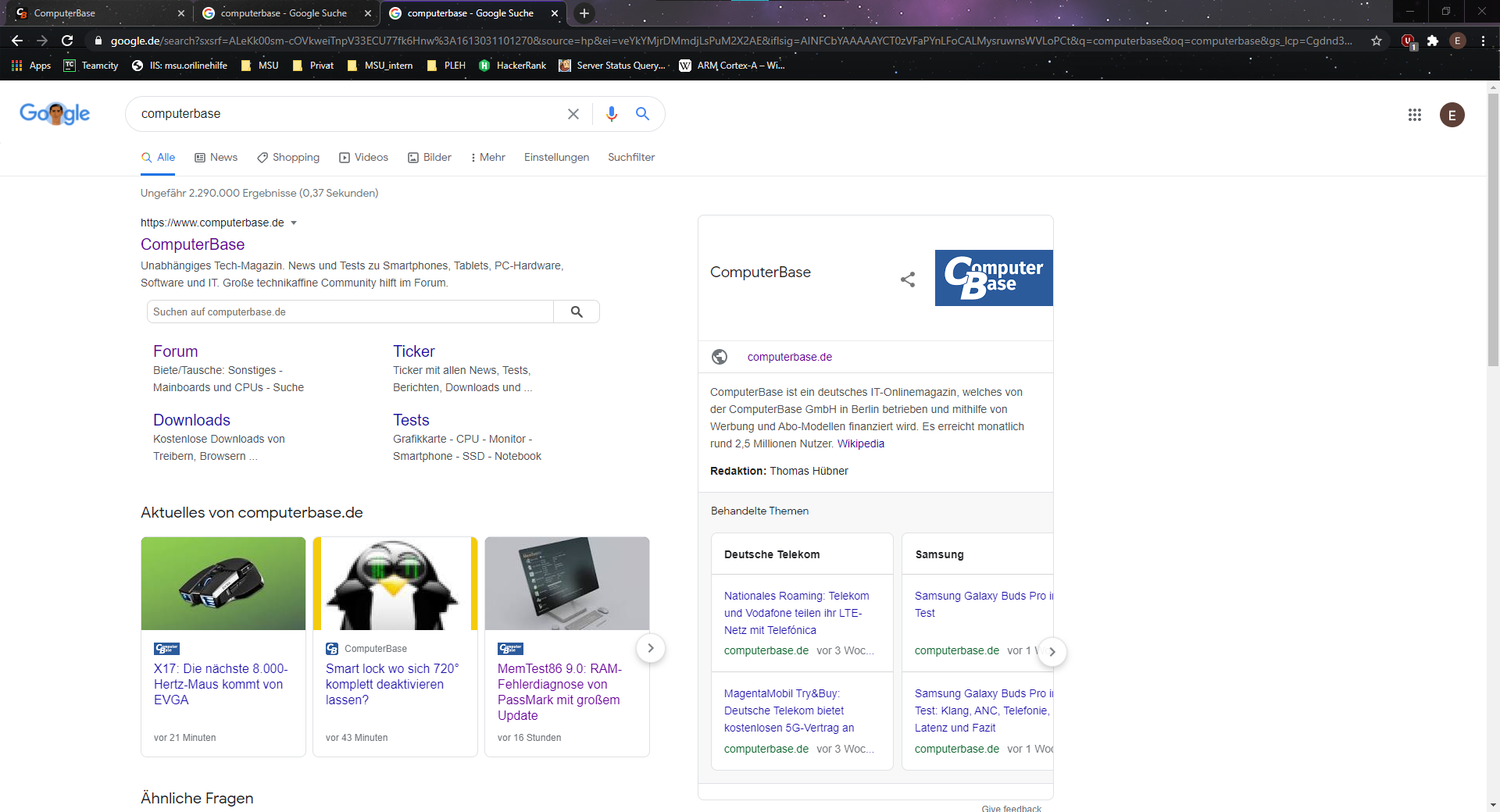1500x812 pixels.
Task: Open the Chrome three-dot menu
Action: pyautogui.click(x=1483, y=41)
